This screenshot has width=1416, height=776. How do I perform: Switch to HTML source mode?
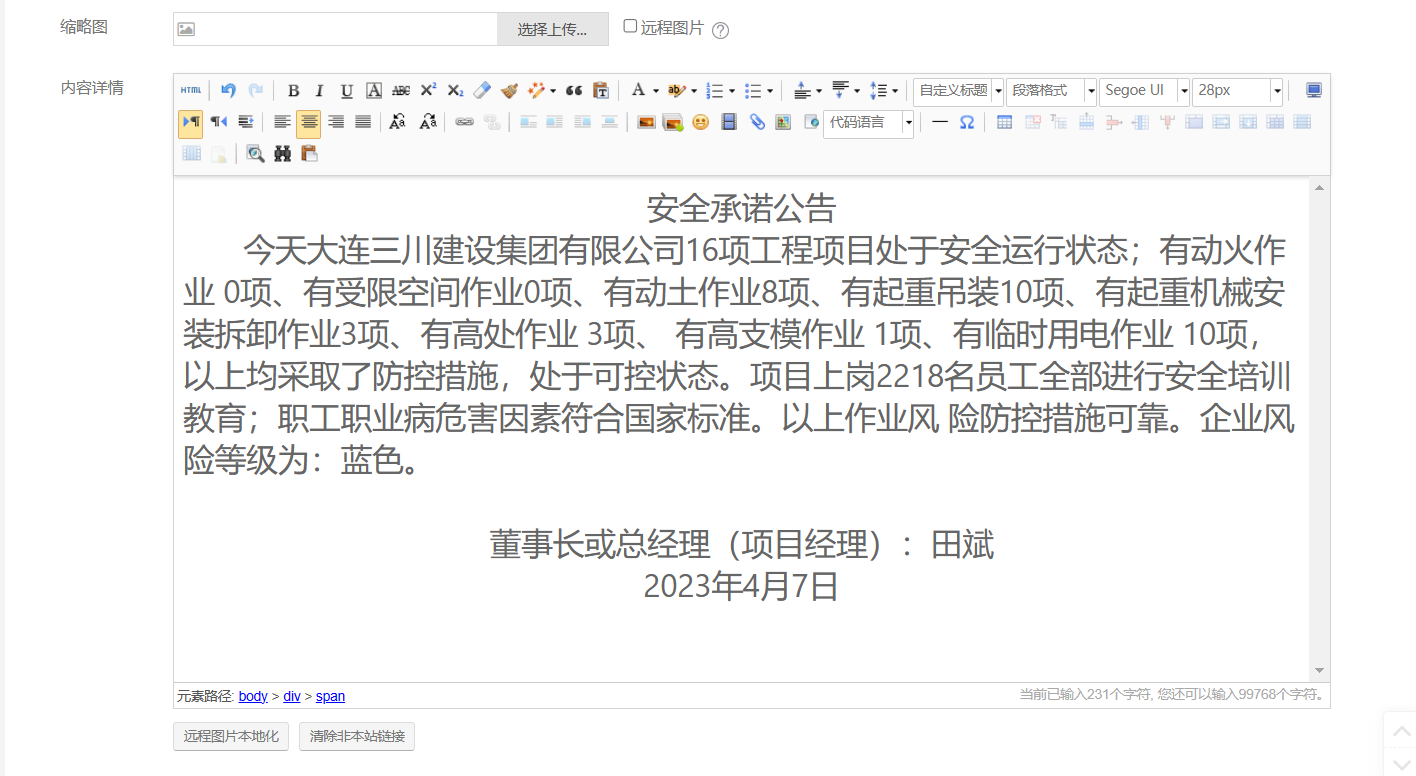[190, 91]
